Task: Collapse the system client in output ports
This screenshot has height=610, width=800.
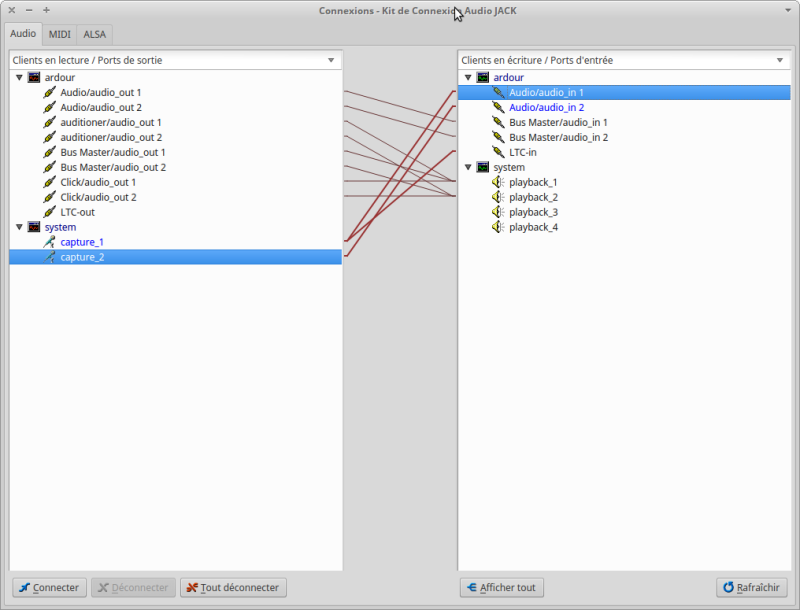Action: pos(19,227)
